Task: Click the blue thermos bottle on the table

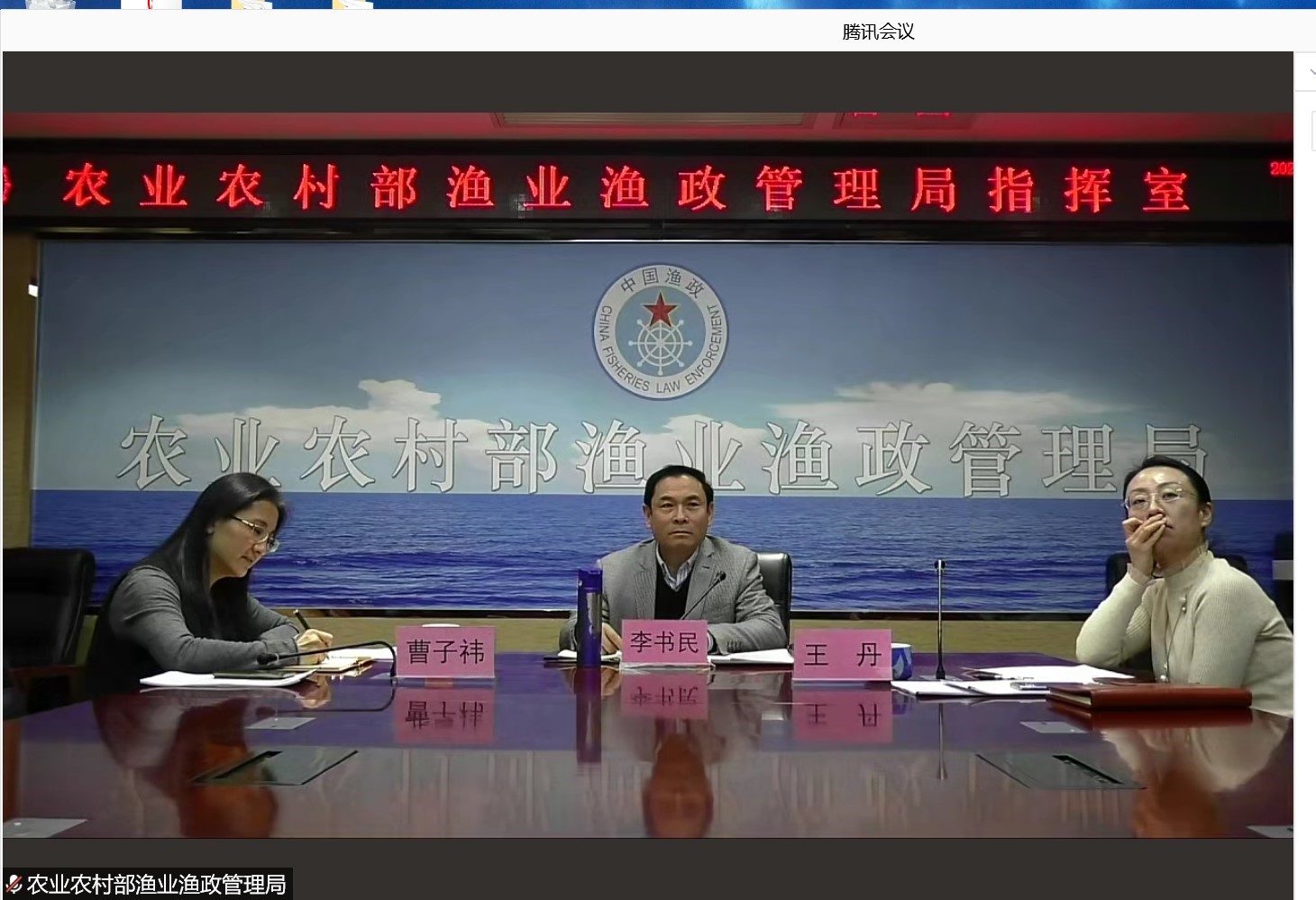Action: [589, 618]
